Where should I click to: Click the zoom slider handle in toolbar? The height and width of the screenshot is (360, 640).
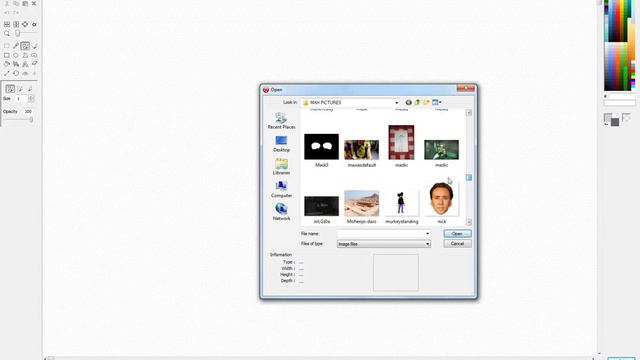(18, 33)
